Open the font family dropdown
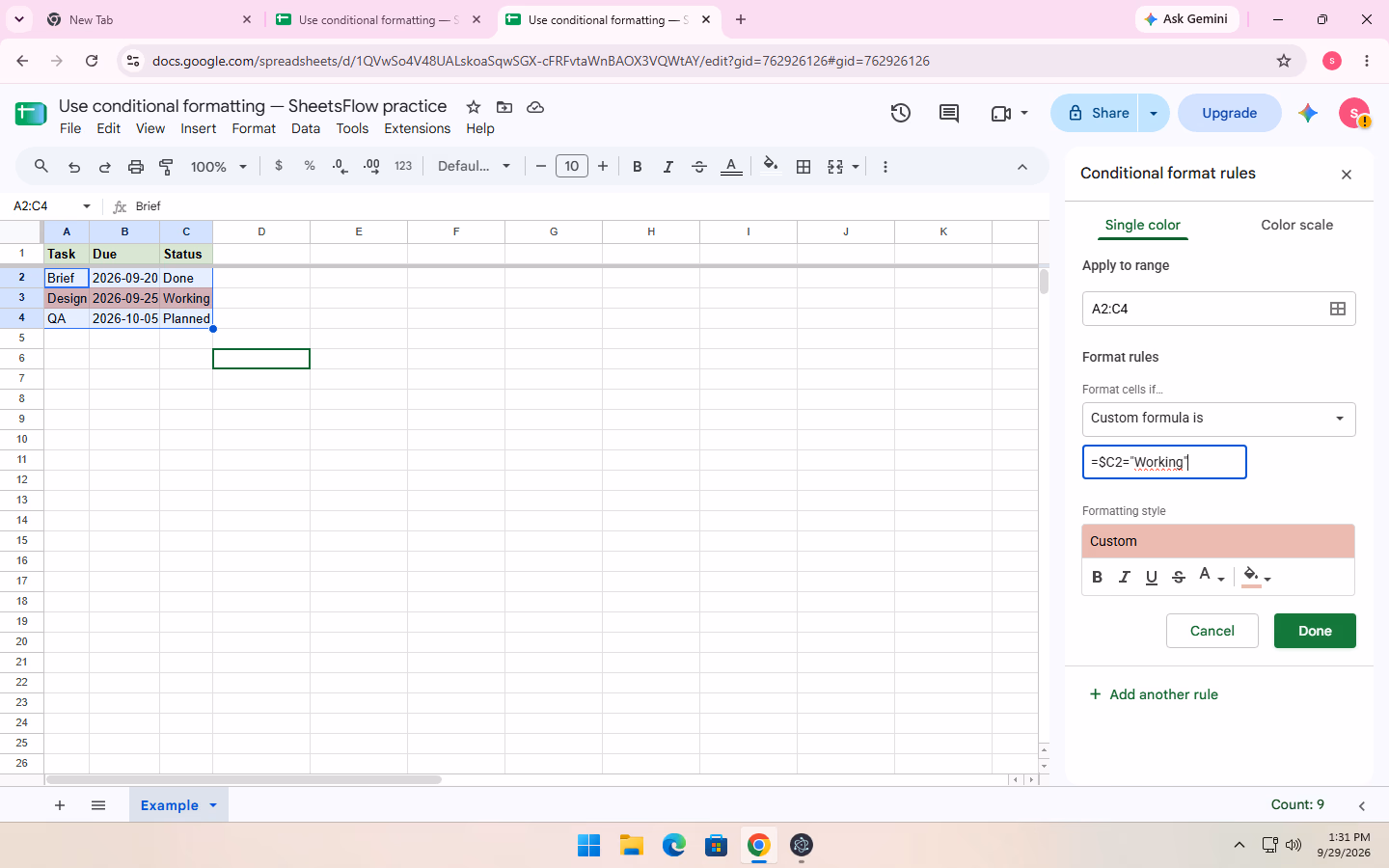 click(x=474, y=166)
